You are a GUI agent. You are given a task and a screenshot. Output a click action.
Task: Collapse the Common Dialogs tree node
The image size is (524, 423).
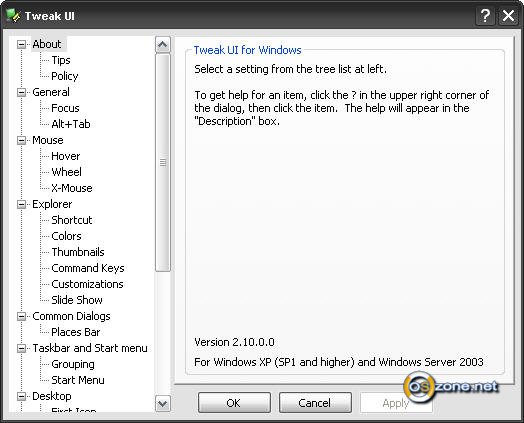coord(21,316)
